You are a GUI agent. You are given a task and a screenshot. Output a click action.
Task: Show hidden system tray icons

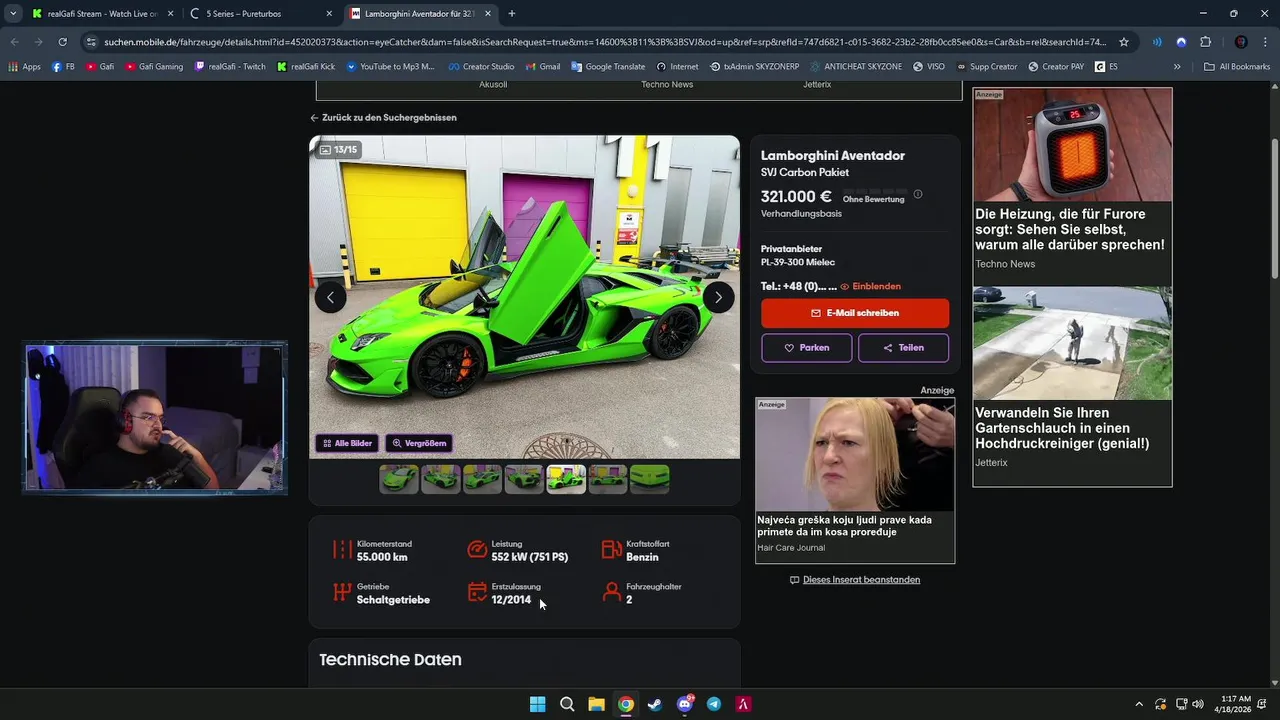point(1138,704)
